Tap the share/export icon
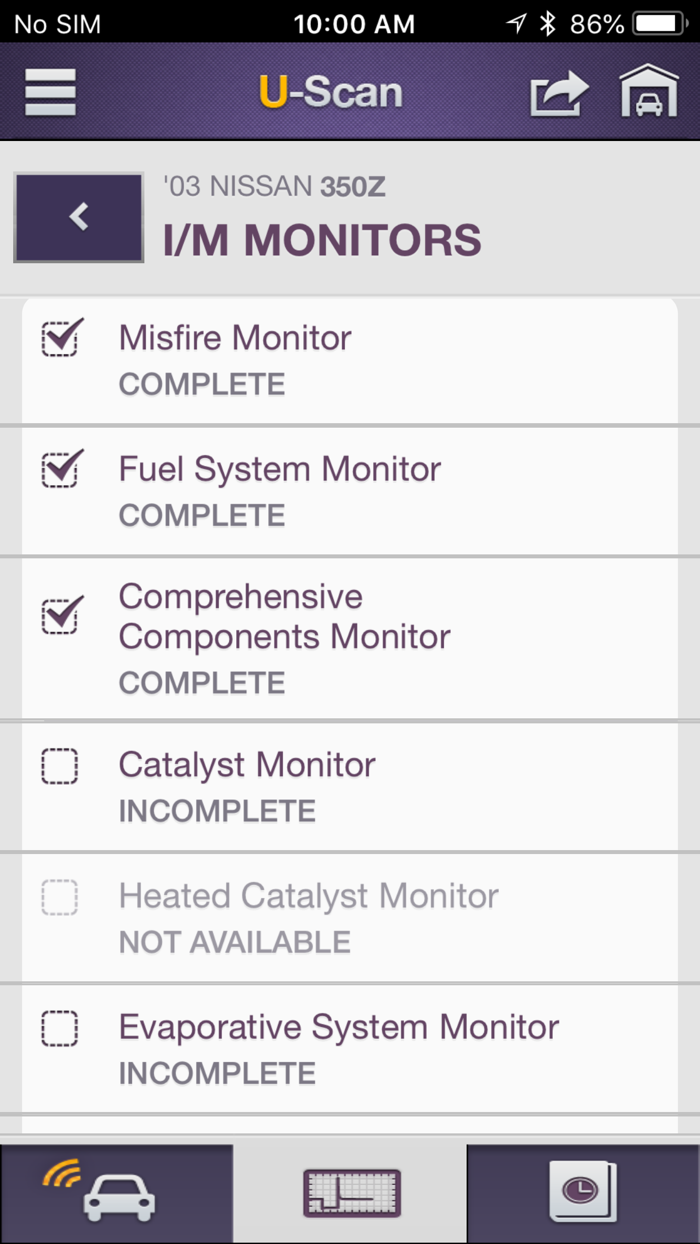Viewport: 700px width, 1244px height. [x=558, y=93]
